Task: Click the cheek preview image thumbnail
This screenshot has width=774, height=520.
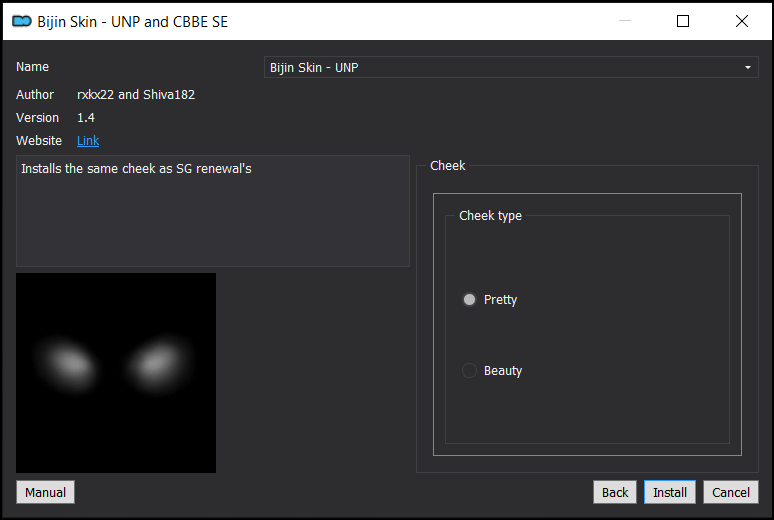Action: 116,373
